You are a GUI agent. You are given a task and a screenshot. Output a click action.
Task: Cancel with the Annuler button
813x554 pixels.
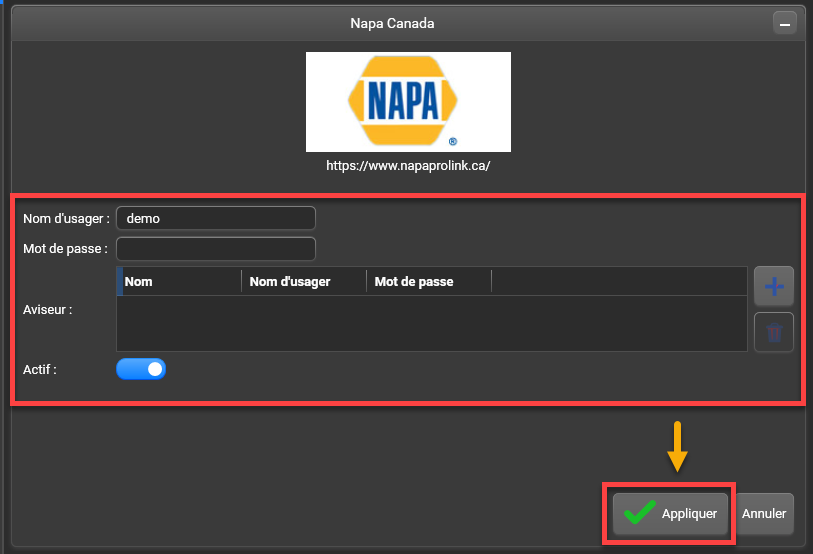point(764,514)
